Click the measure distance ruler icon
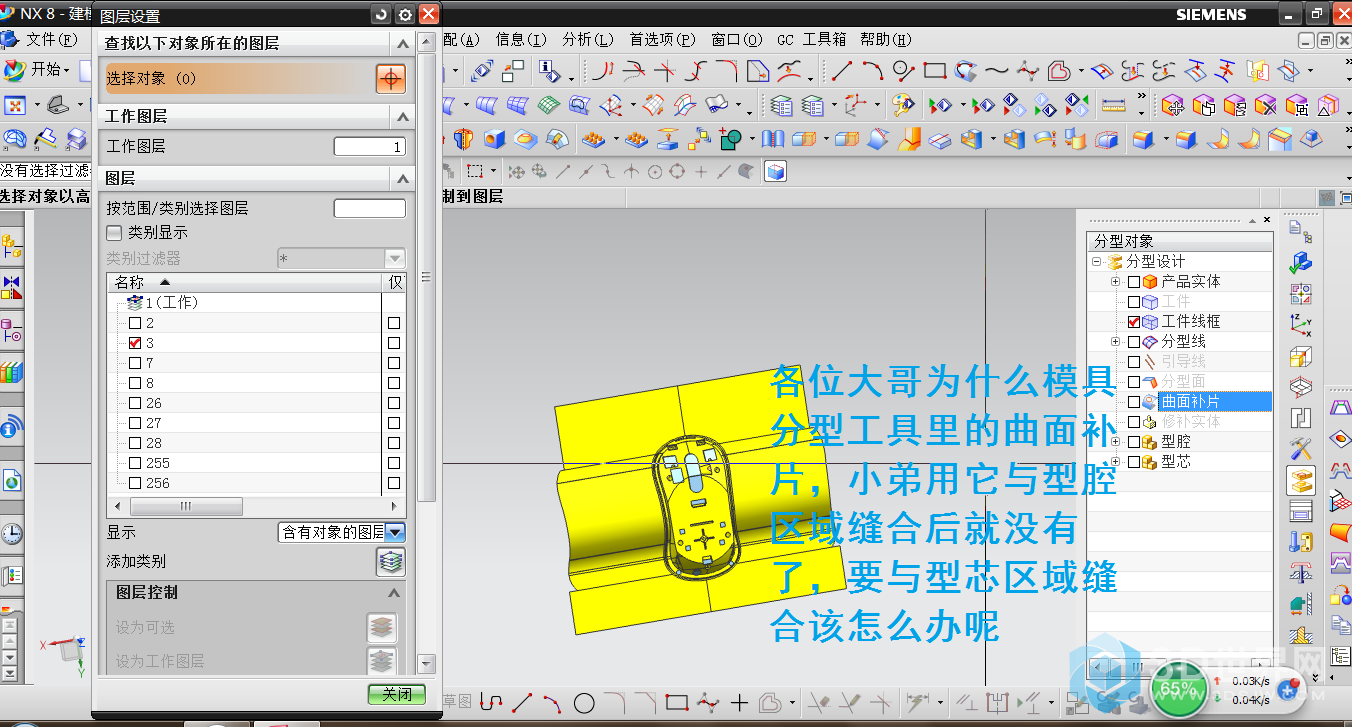Image resolution: width=1352 pixels, height=727 pixels. coord(1113,105)
